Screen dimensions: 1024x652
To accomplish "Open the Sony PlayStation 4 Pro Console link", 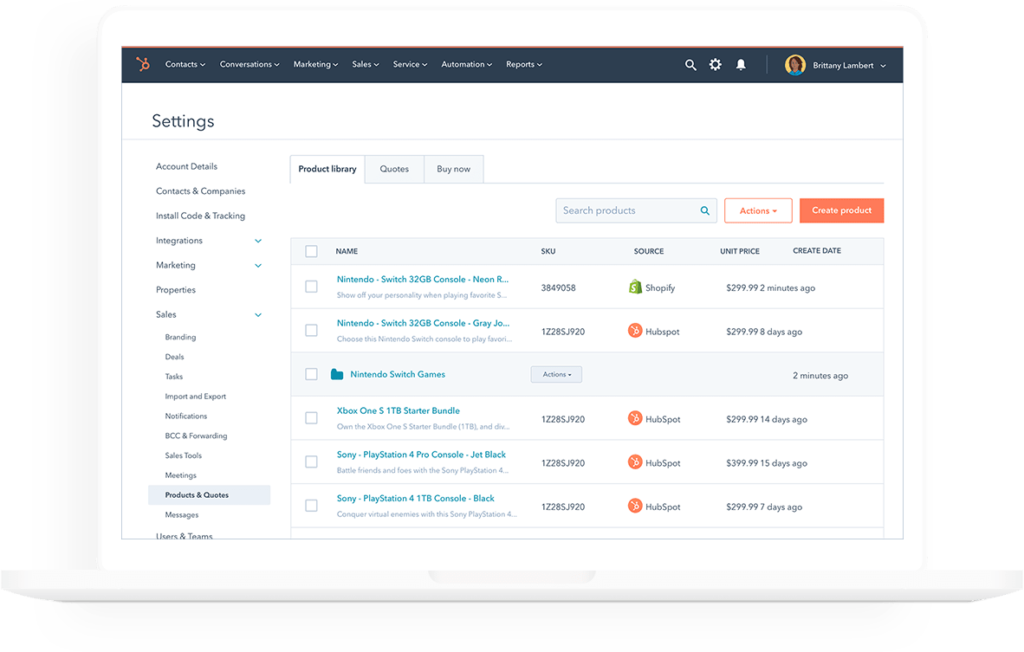I will (x=424, y=454).
